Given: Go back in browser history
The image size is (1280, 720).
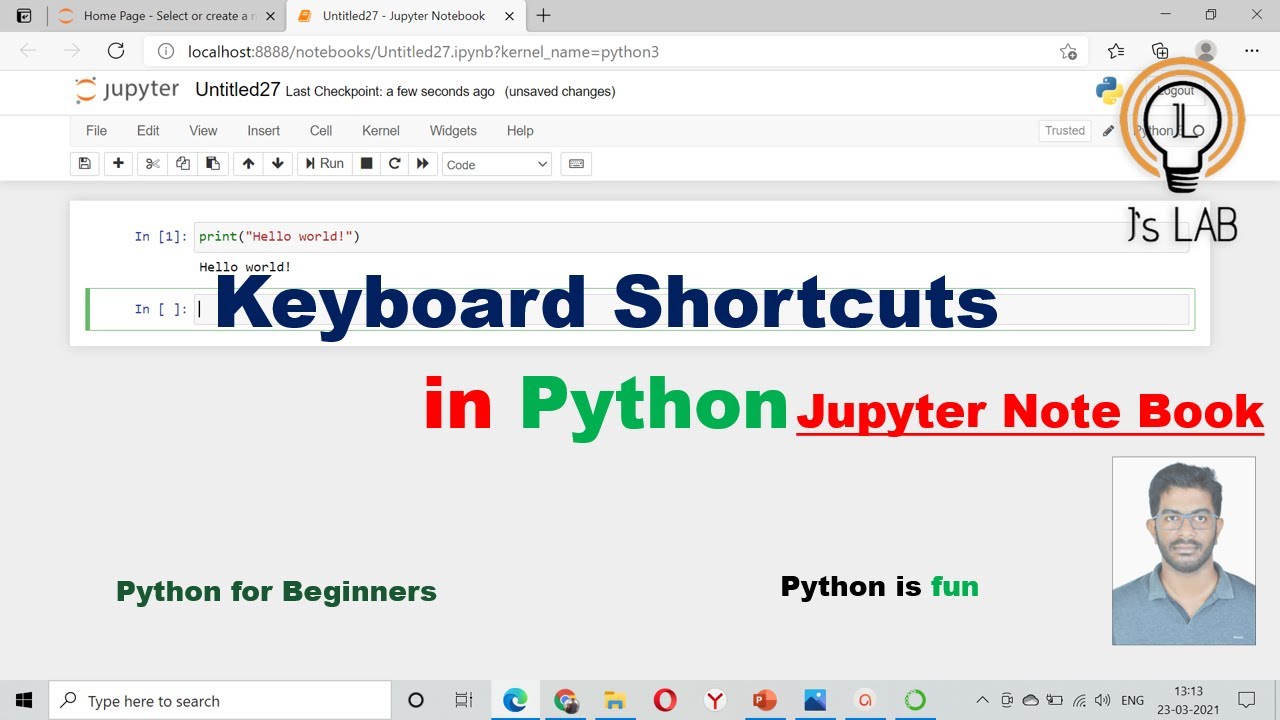Looking at the screenshot, I should point(28,51).
